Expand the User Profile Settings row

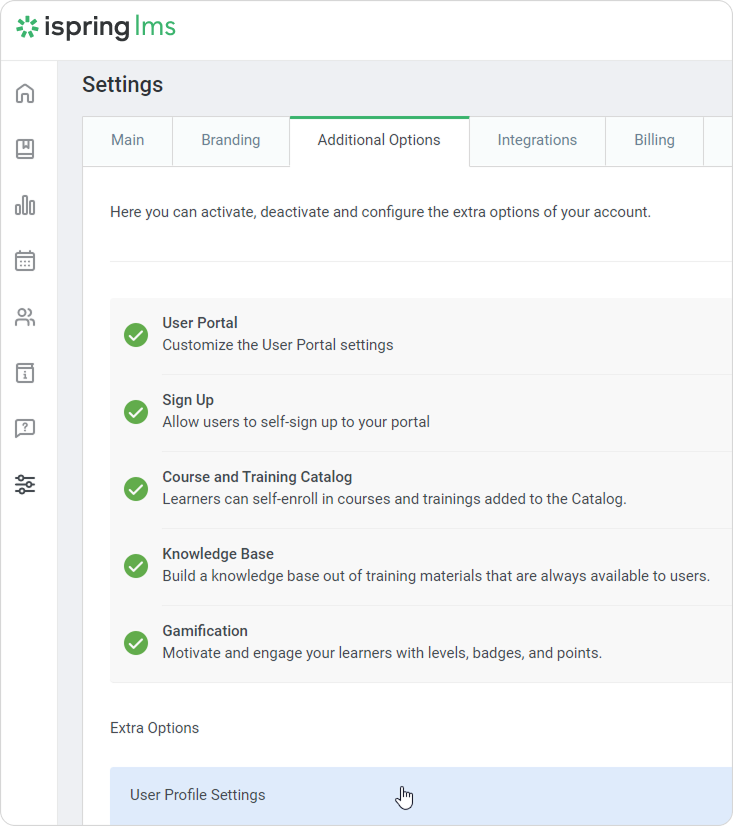(x=198, y=795)
